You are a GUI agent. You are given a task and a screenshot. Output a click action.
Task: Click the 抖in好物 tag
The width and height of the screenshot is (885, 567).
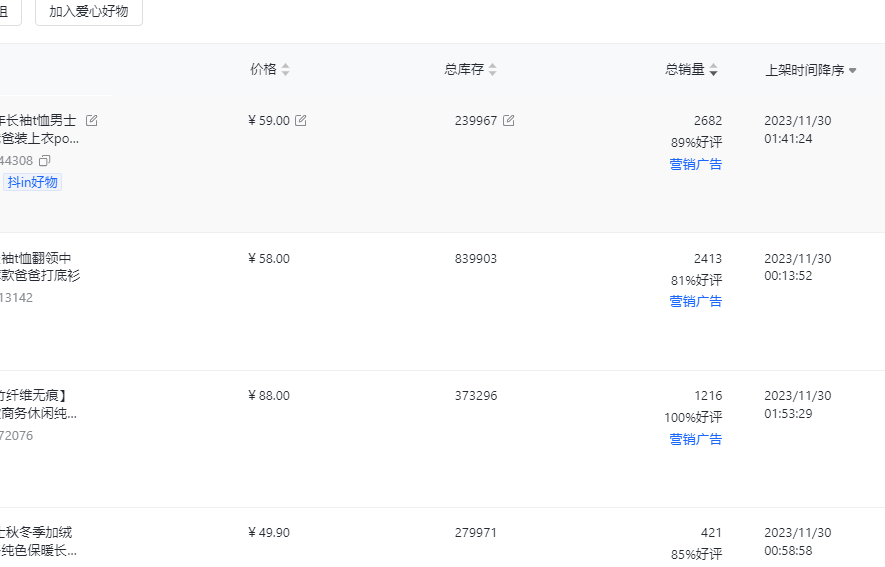[x=32, y=182]
